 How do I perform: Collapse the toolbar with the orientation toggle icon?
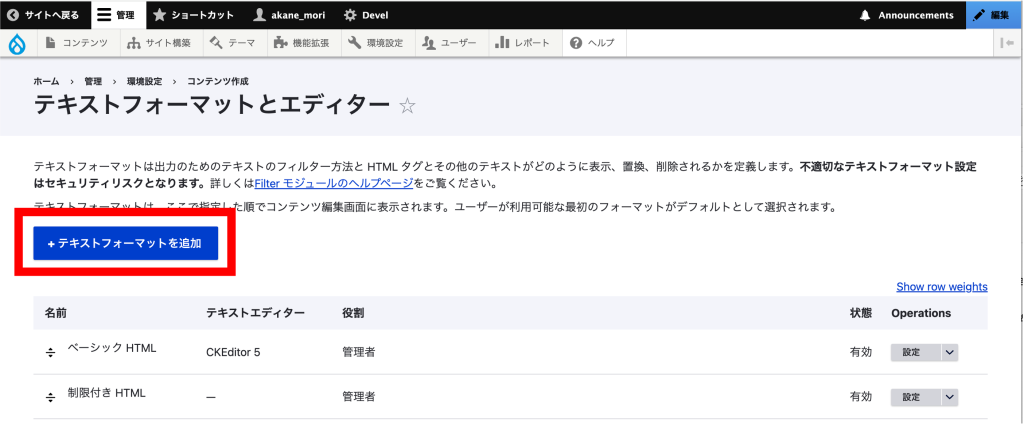1006,43
